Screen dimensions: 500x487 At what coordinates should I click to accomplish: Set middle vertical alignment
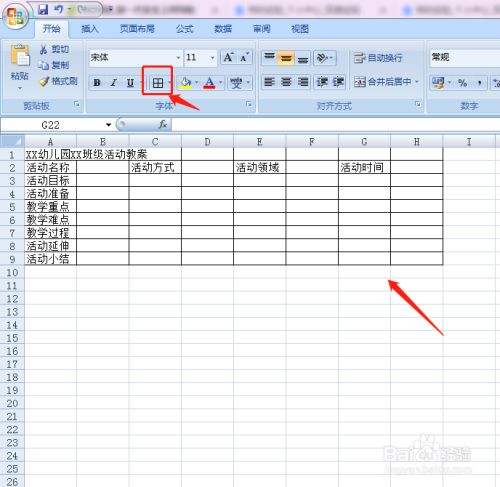click(x=286, y=58)
